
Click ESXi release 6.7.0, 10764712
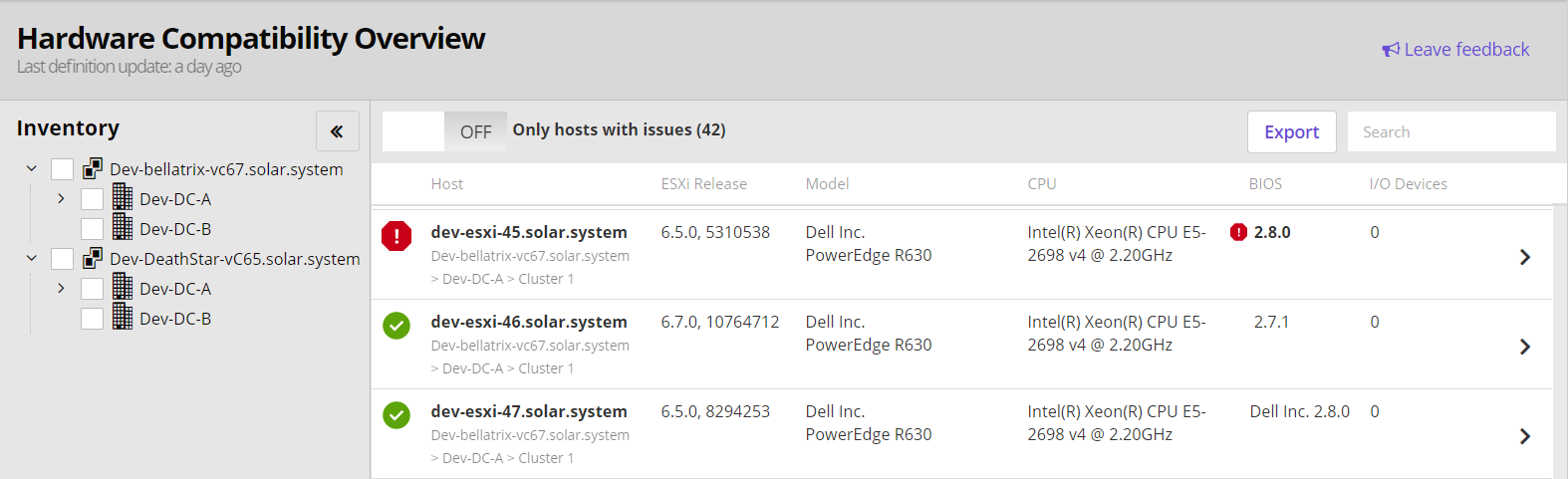click(x=720, y=322)
